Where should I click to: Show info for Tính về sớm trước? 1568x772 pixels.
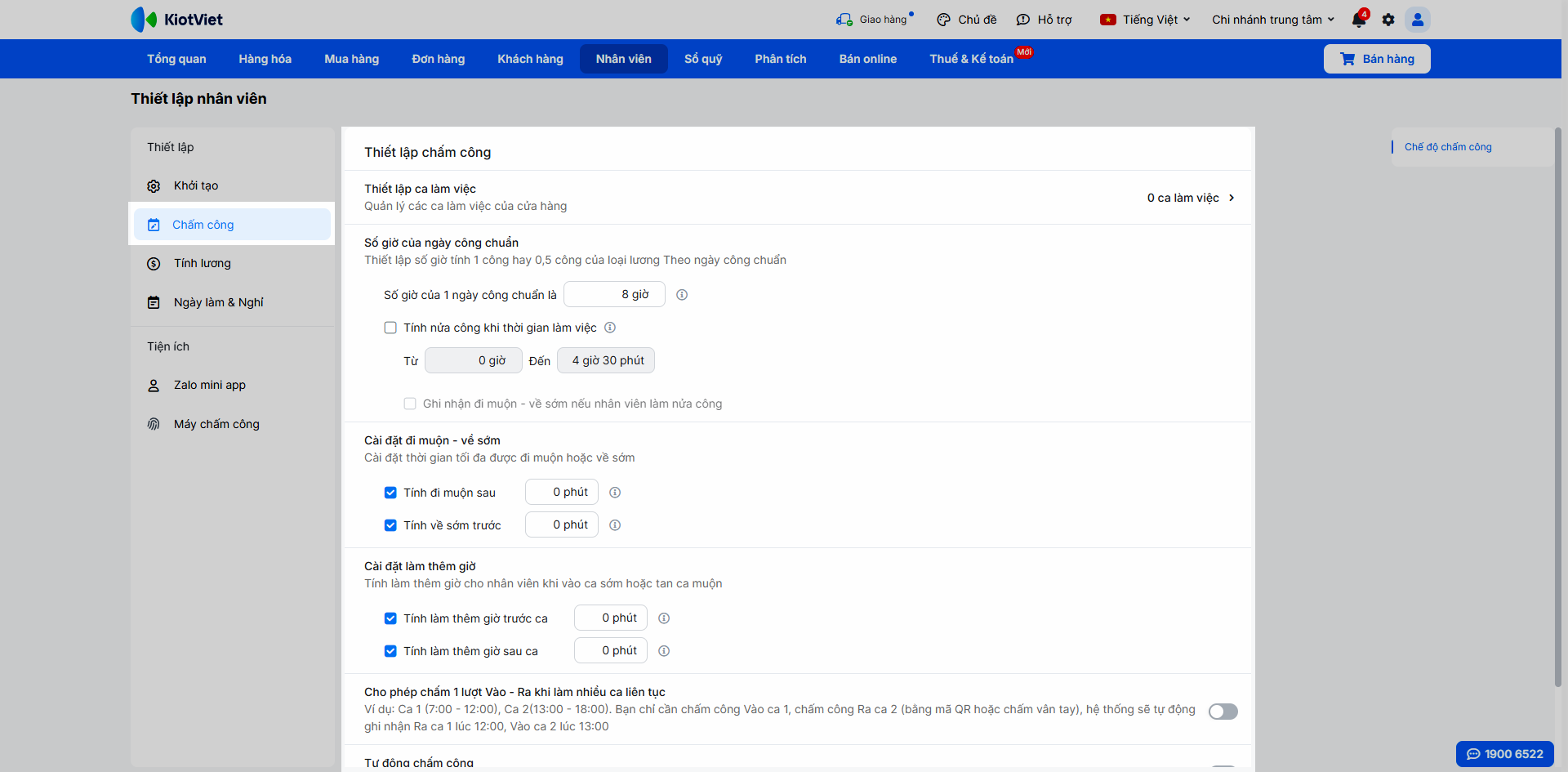[615, 525]
